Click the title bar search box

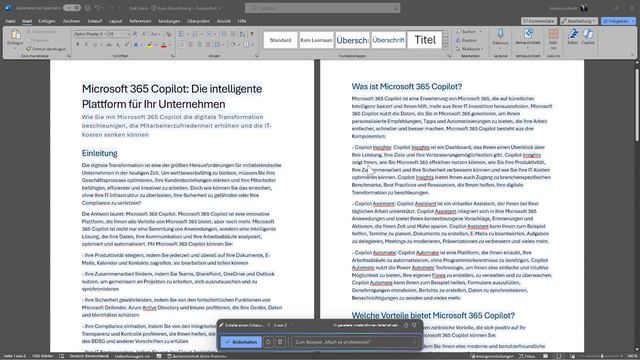[322, 8]
